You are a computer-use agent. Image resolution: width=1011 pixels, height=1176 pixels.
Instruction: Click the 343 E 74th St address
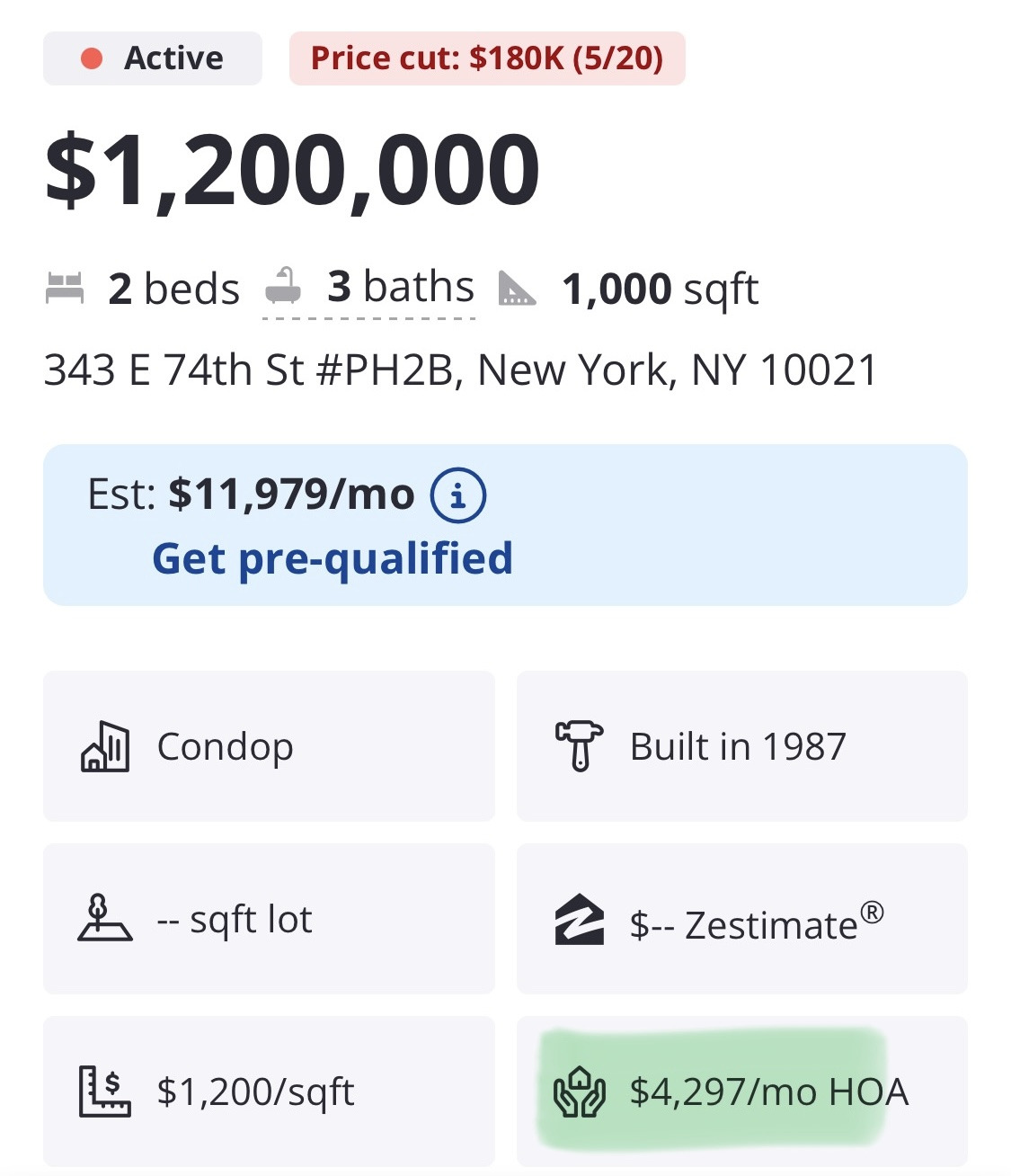(460, 370)
